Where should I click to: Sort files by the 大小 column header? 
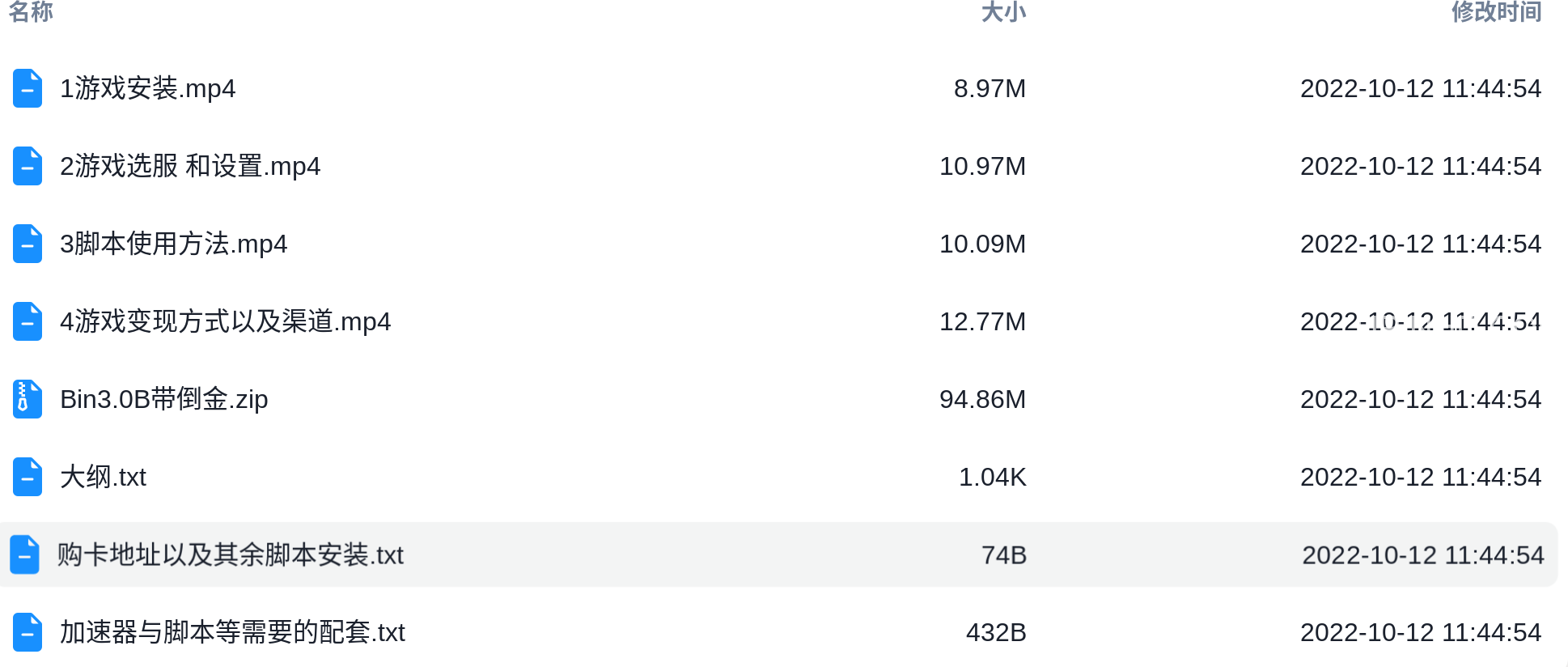click(1003, 11)
